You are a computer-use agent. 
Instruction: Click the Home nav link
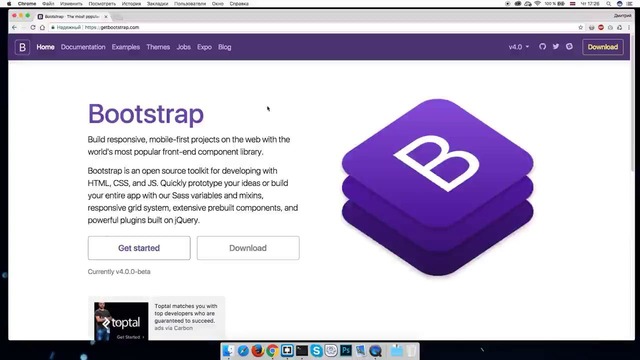coord(45,47)
